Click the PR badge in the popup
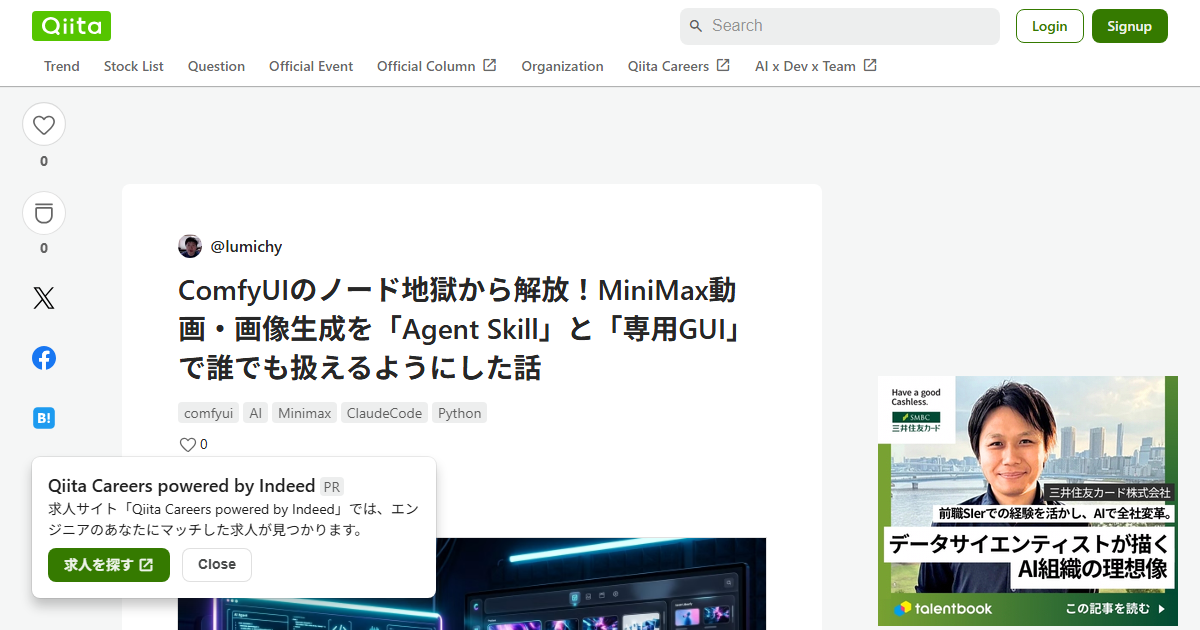The width and height of the screenshot is (1200, 630). point(332,487)
